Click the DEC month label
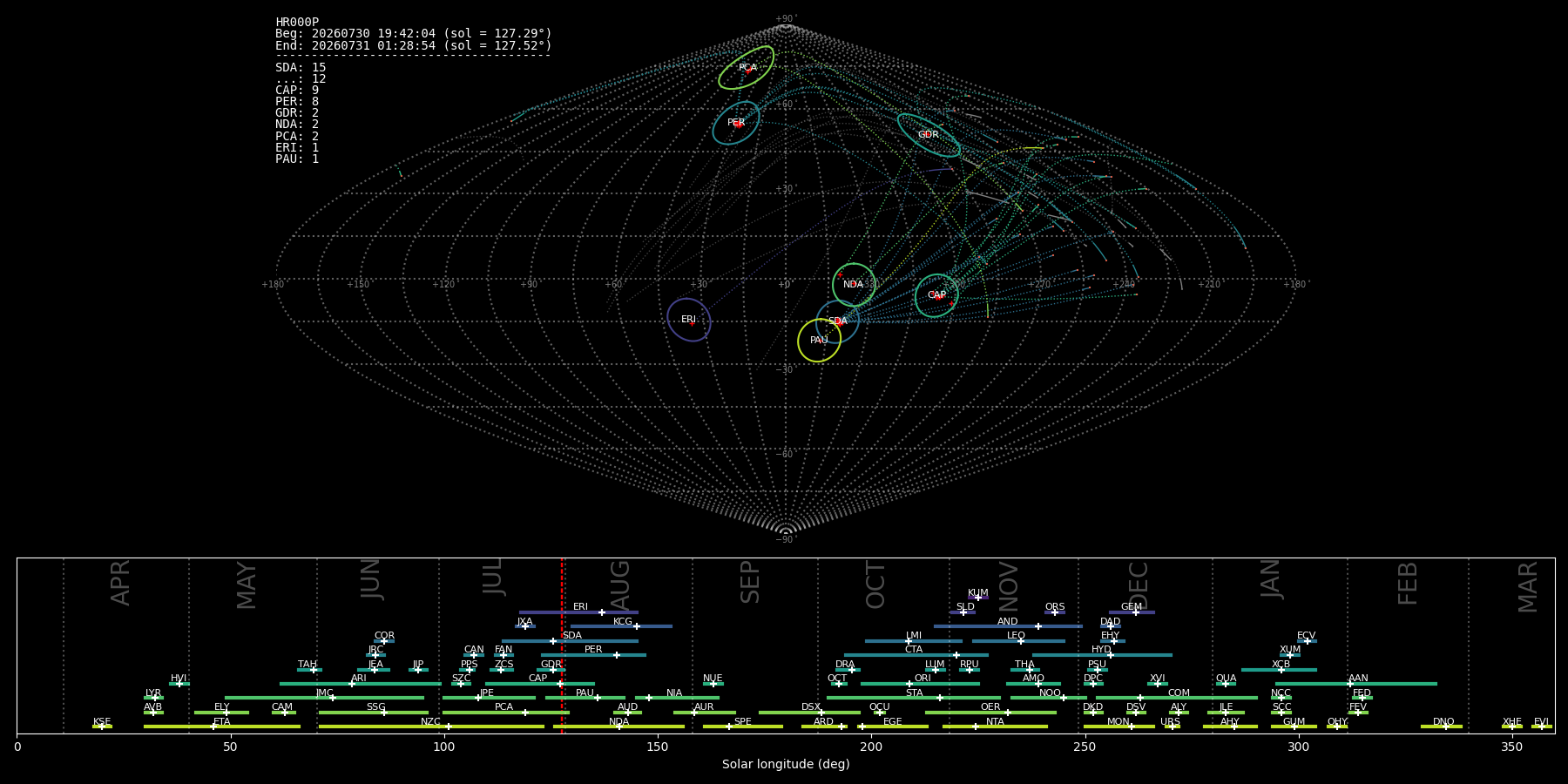Image resolution: width=1568 pixels, height=784 pixels. click(1139, 585)
